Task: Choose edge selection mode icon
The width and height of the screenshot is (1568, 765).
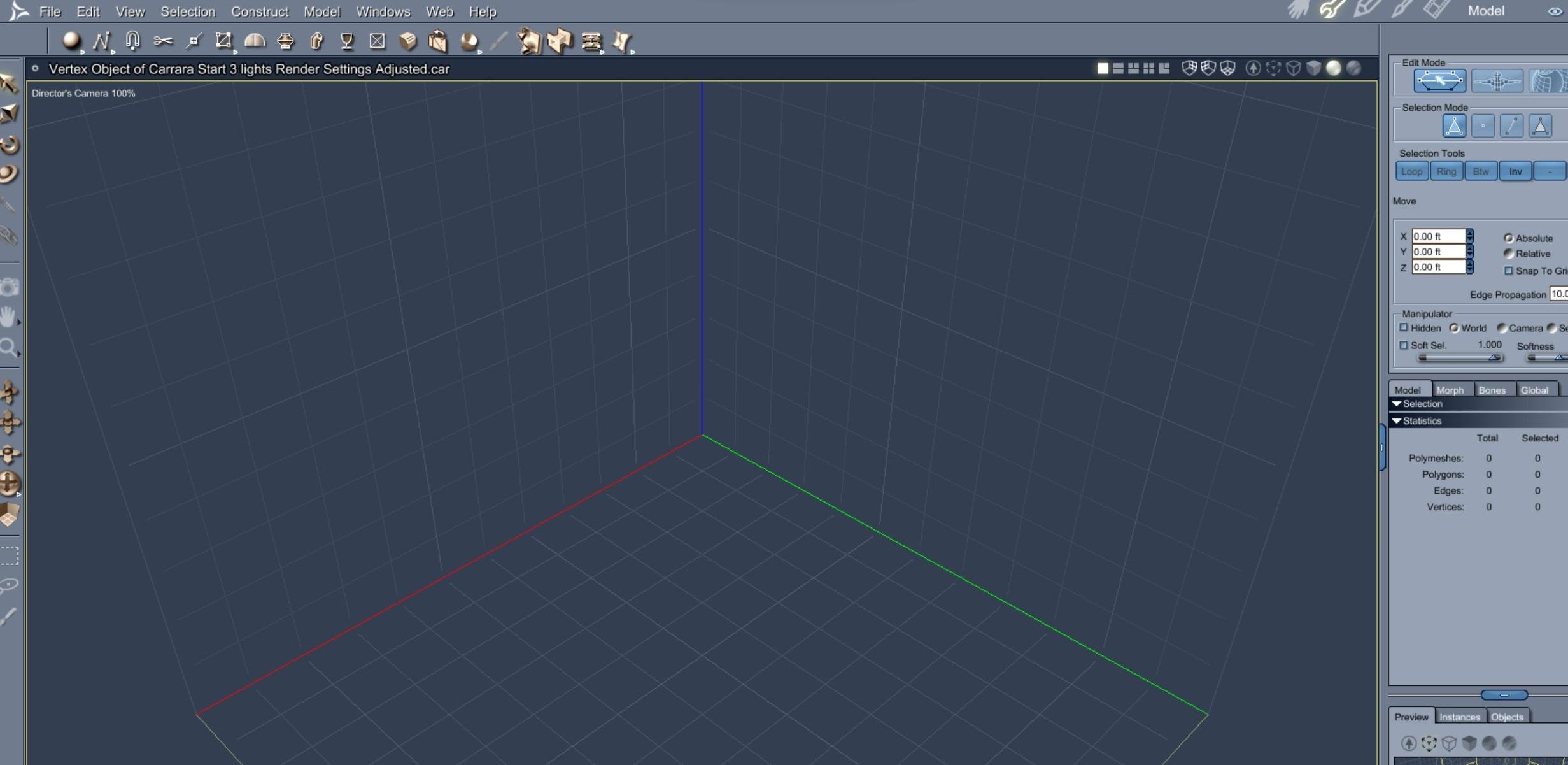Action: 1511,126
